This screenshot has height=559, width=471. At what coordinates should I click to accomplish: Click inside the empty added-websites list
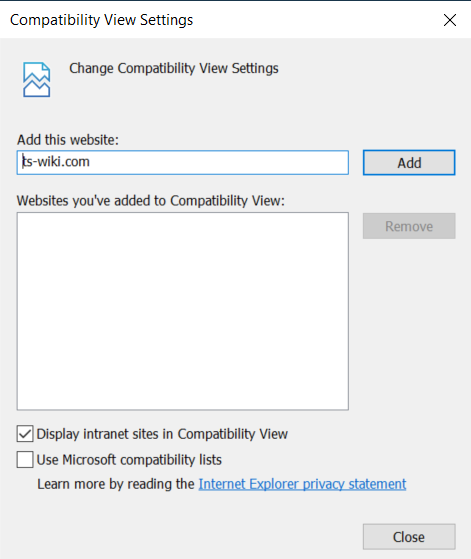point(183,311)
